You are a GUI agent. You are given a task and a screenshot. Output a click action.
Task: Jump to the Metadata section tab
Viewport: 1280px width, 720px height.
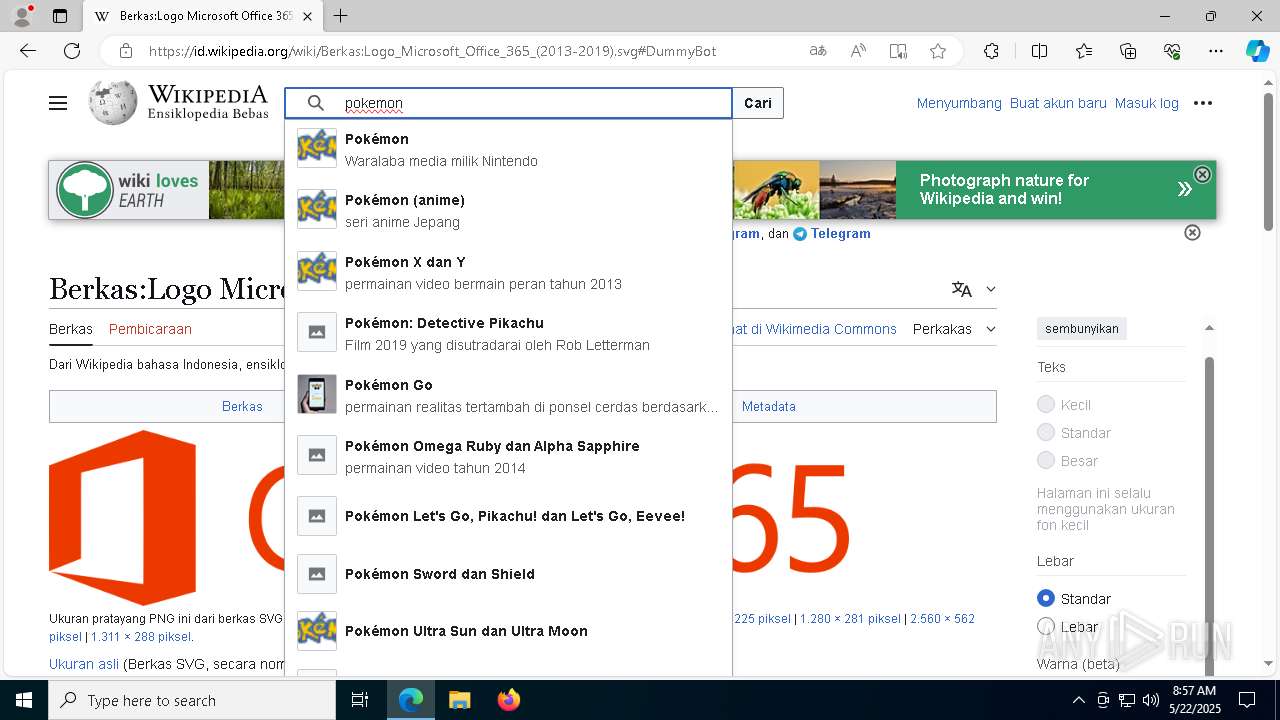coord(769,407)
